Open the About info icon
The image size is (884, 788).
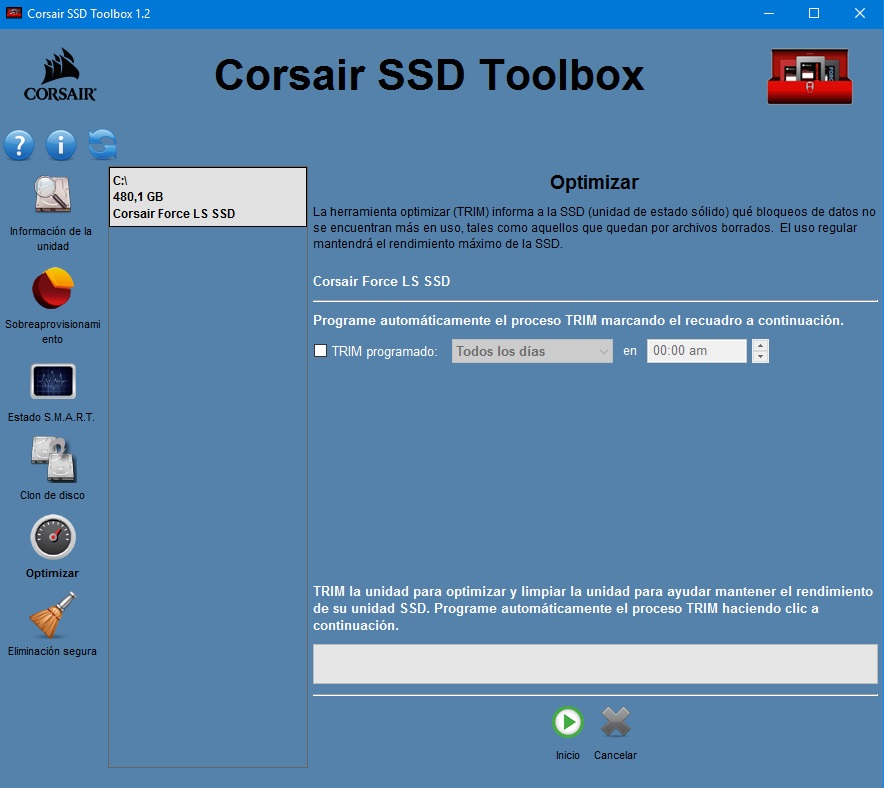(60, 146)
